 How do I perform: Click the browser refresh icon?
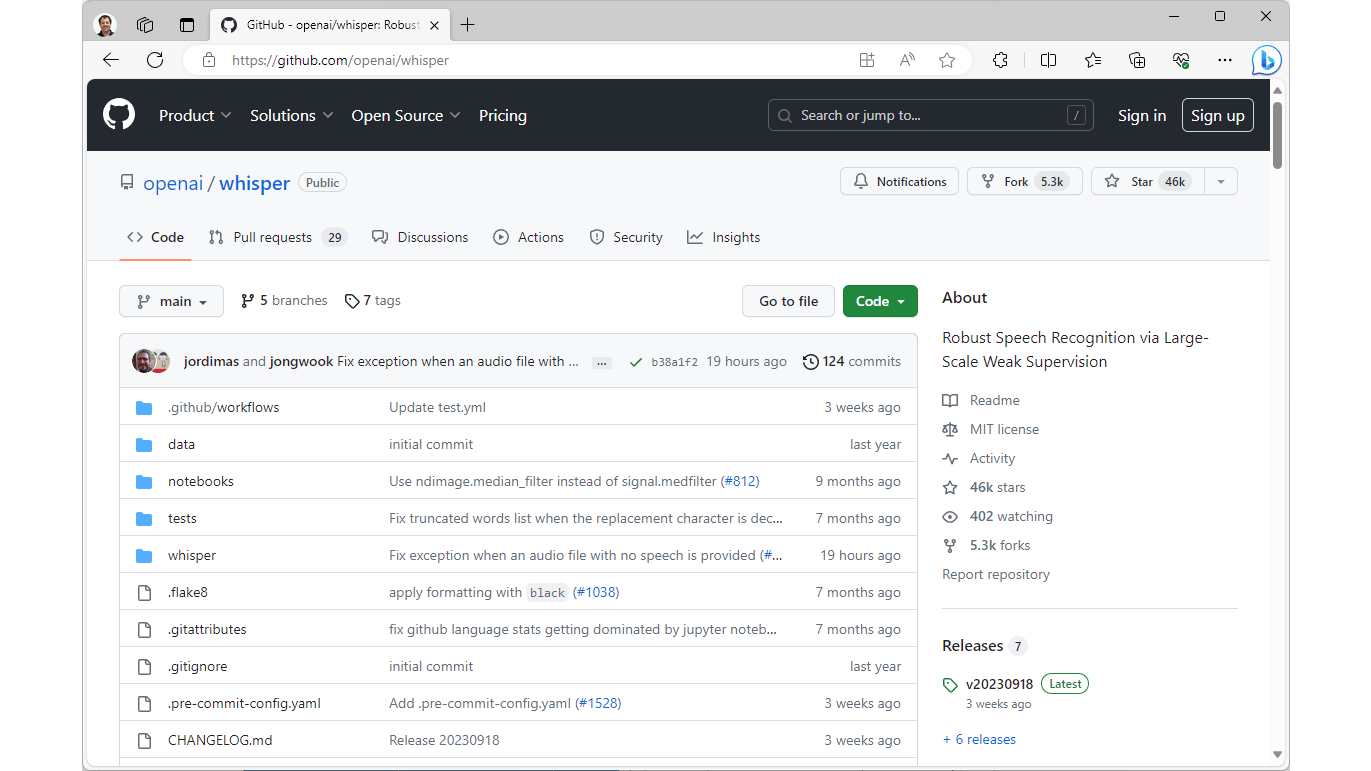155,60
